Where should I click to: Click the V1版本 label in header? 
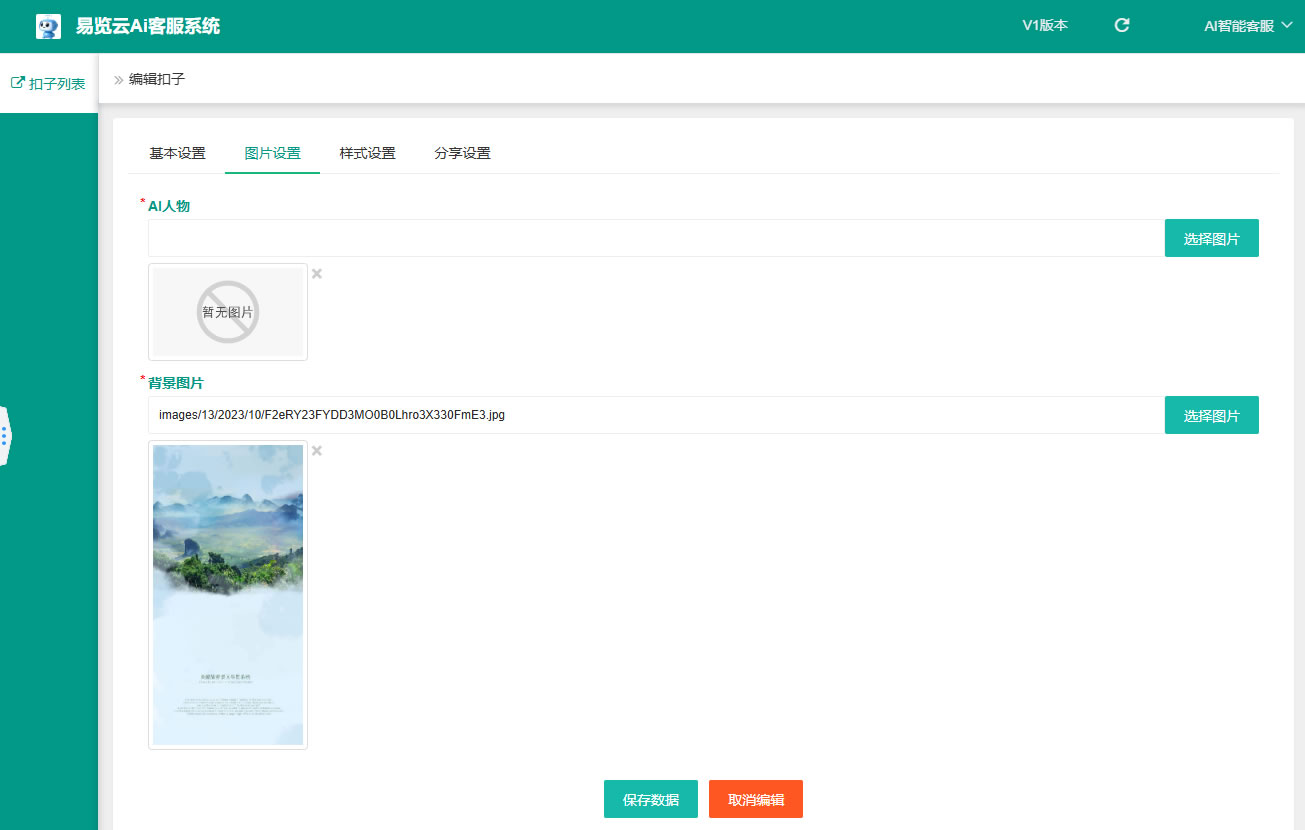click(1044, 26)
